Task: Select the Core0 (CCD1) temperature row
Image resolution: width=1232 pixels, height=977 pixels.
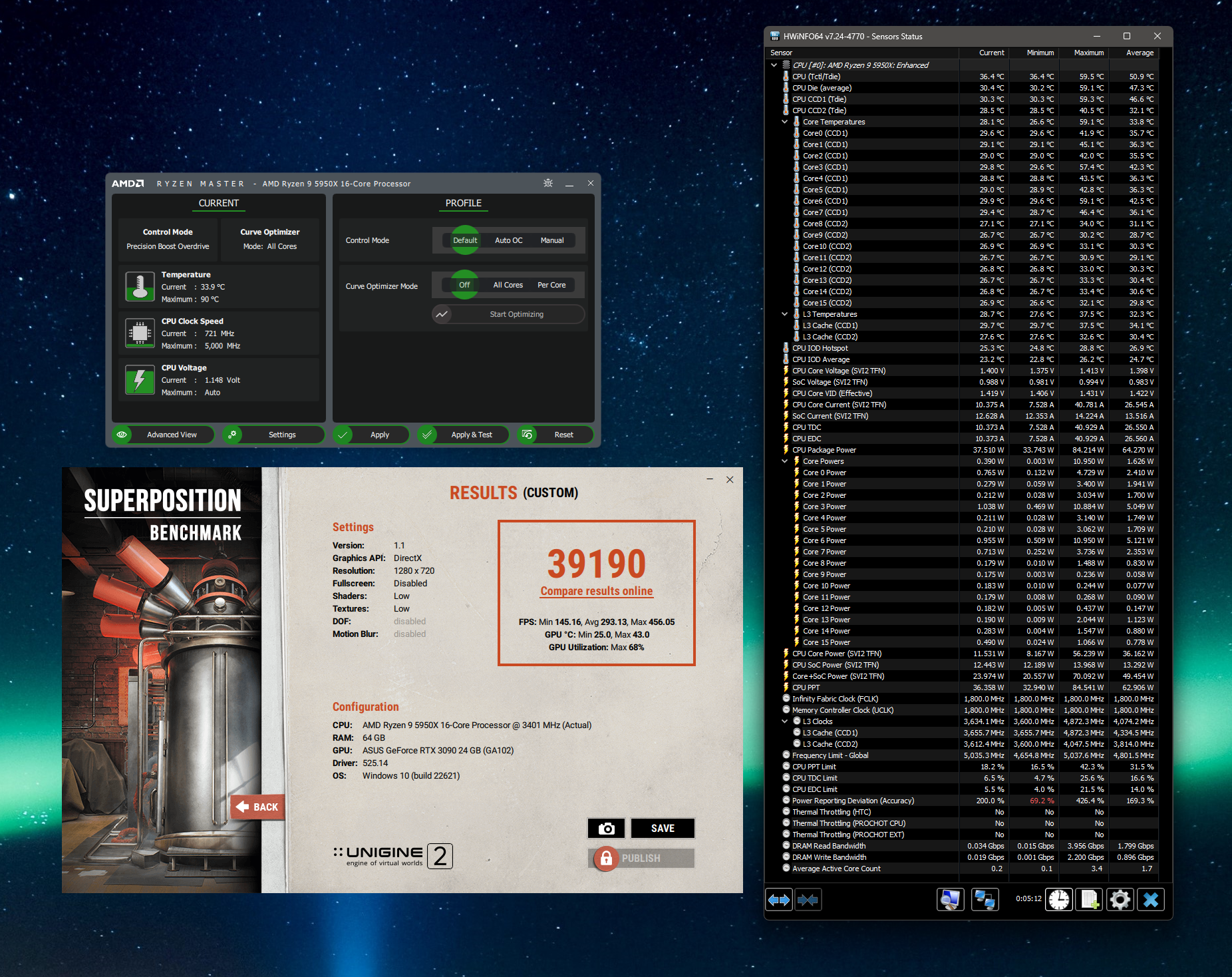Action: point(962,133)
